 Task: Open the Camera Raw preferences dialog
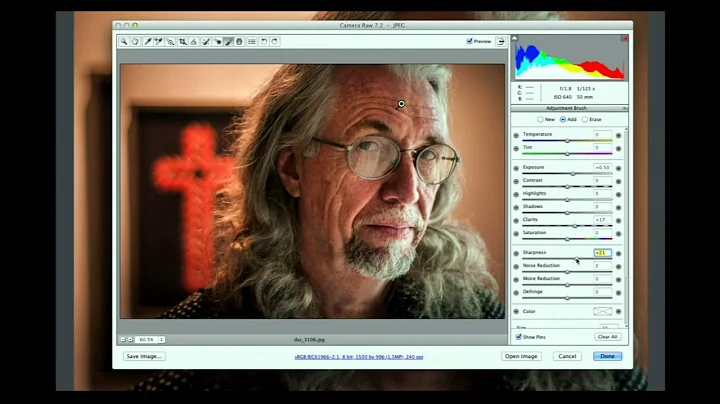pyautogui.click(x=252, y=42)
